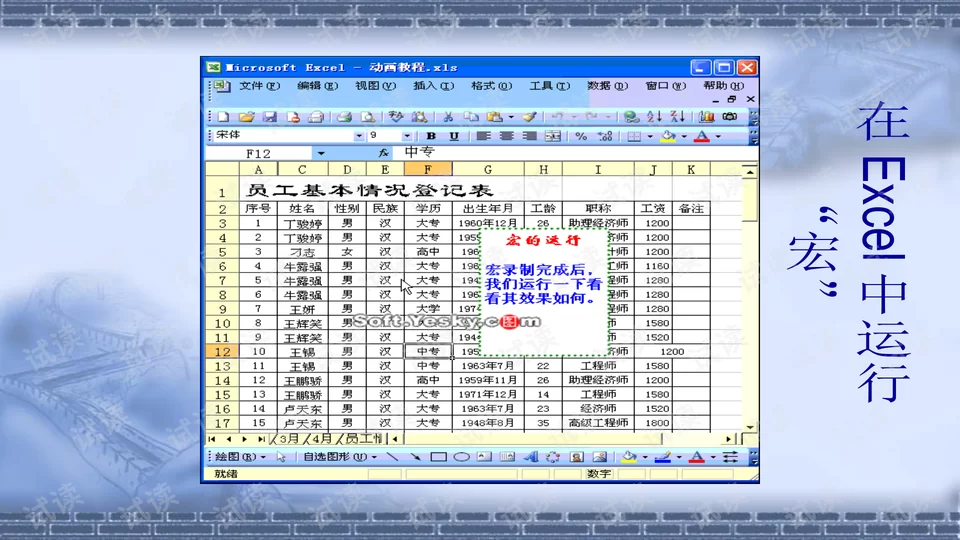Image resolution: width=960 pixels, height=540 pixels.
Task: Expand the font size dropdown
Action: (x=407, y=136)
